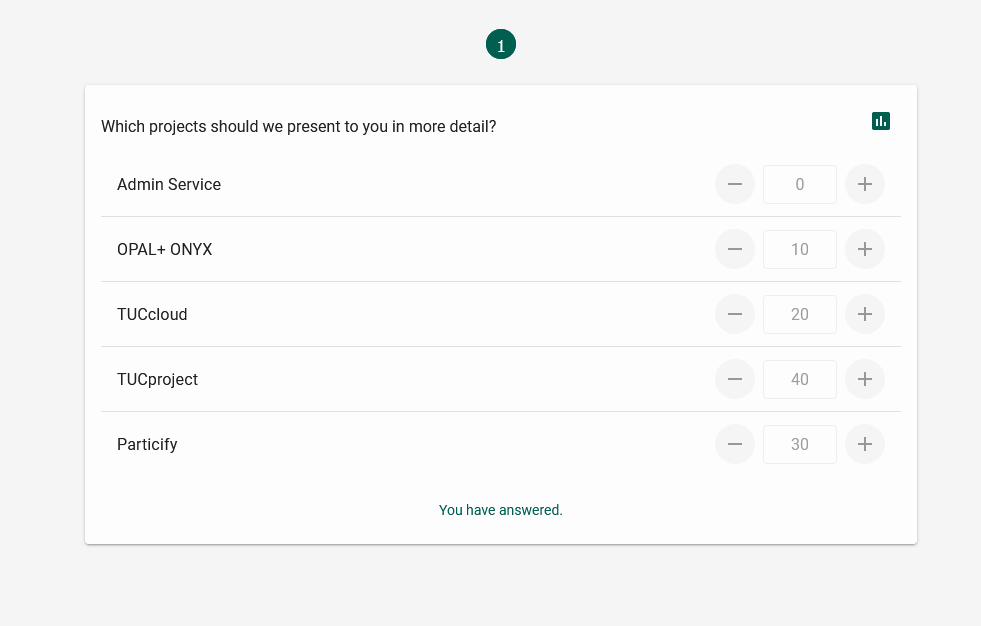Open the results chart icon

click(880, 121)
